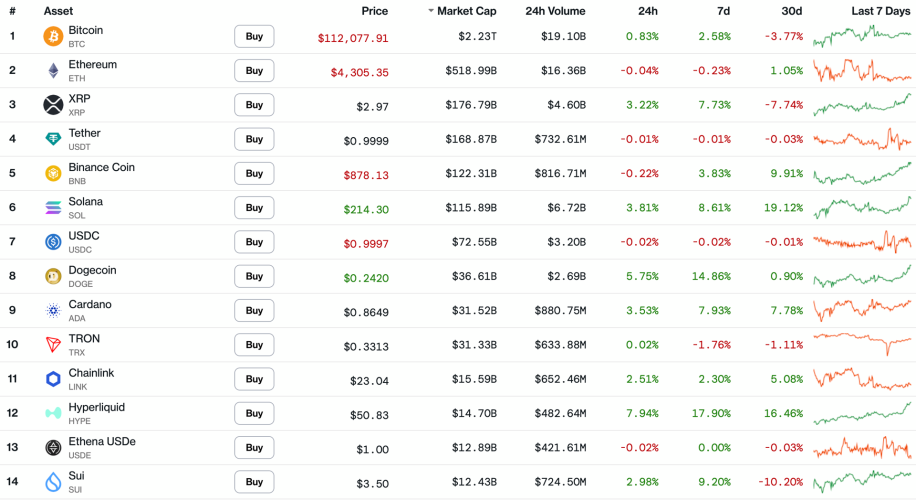
Task: Click the Sui water drop icon
Action: coord(53,482)
